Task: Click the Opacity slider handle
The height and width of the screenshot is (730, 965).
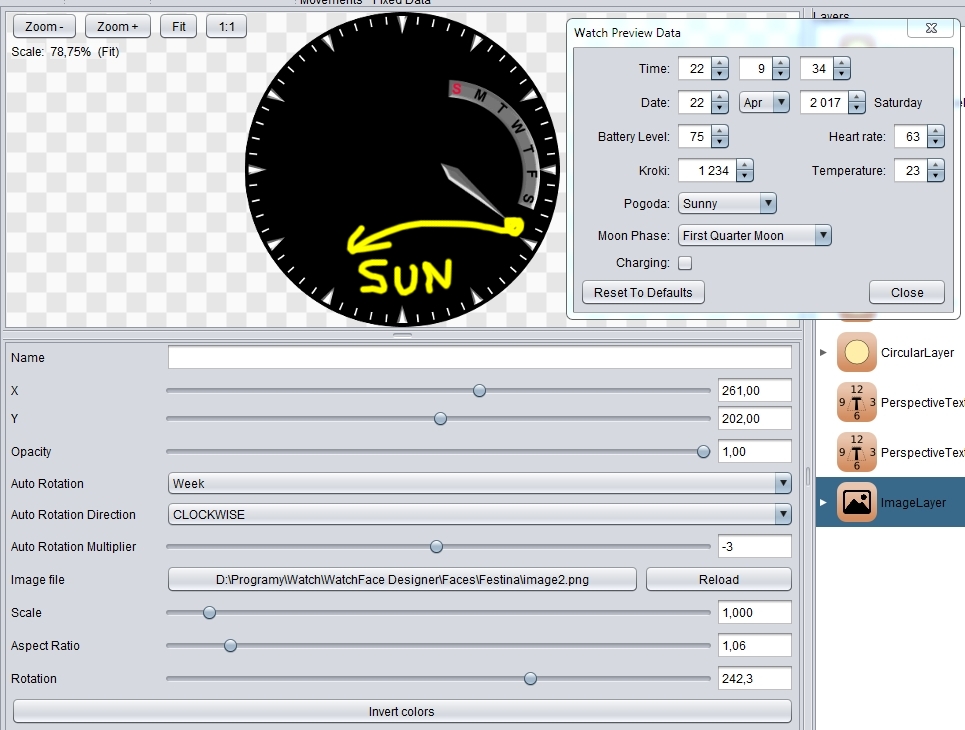Action: pos(703,452)
